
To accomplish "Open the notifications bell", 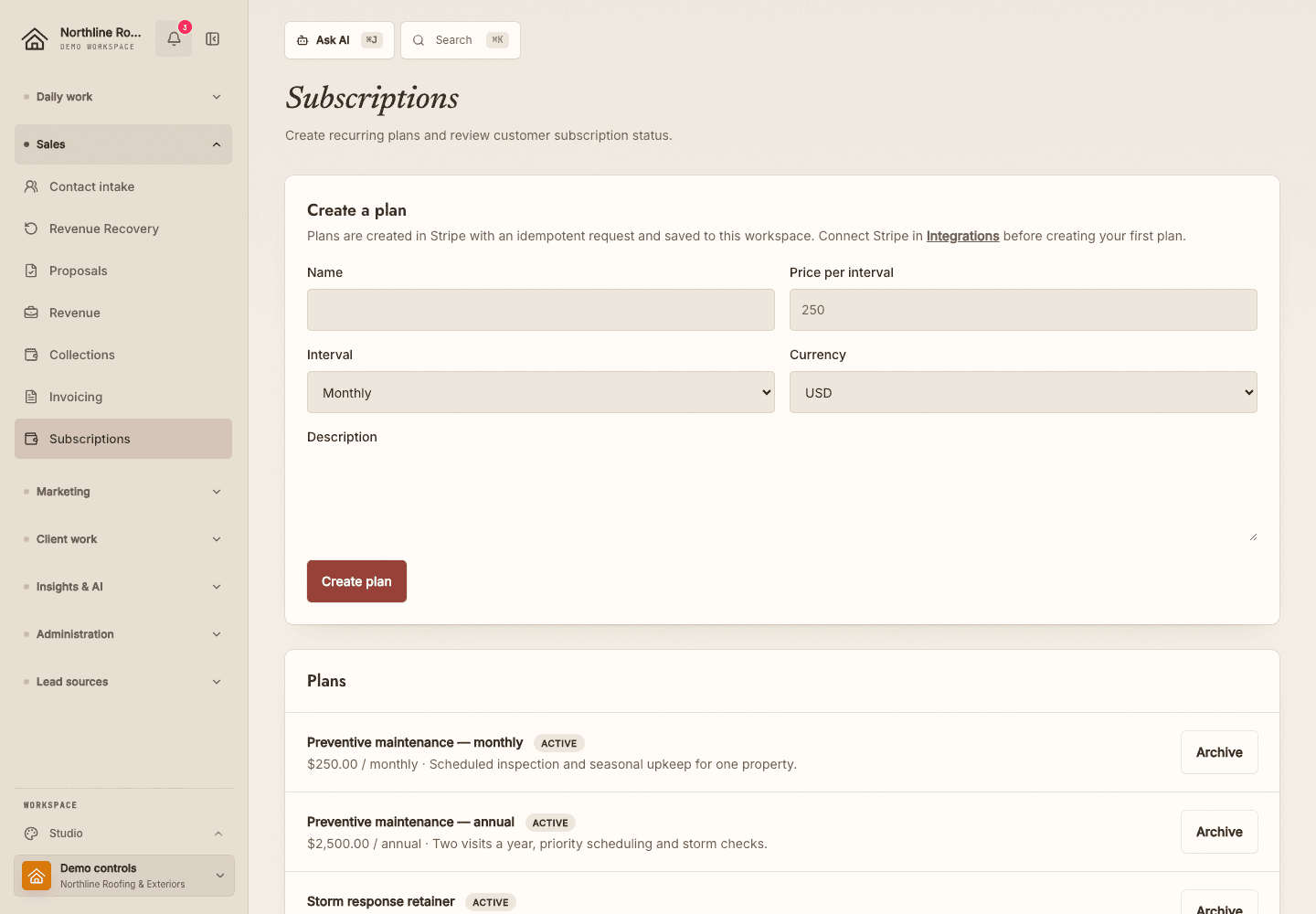I will pyautogui.click(x=174, y=38).
